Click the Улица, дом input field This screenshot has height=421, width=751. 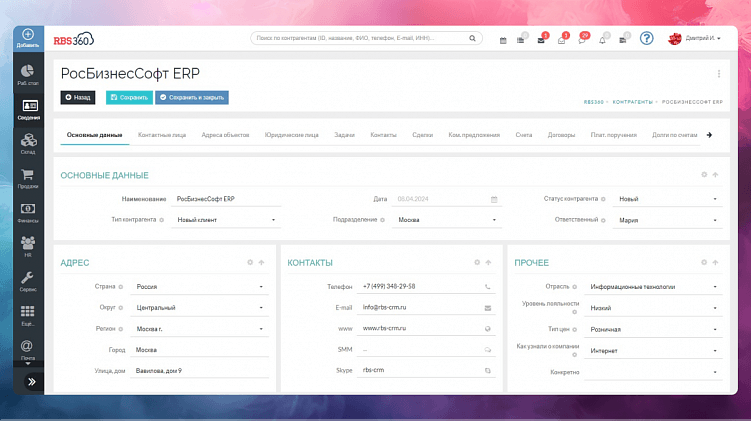200,371
